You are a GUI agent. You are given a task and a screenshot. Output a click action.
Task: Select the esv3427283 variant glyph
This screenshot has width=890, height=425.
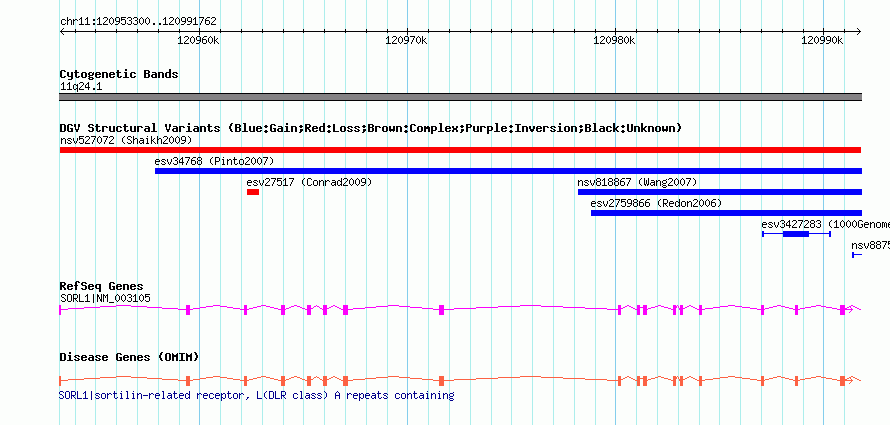tap(796, 234)
